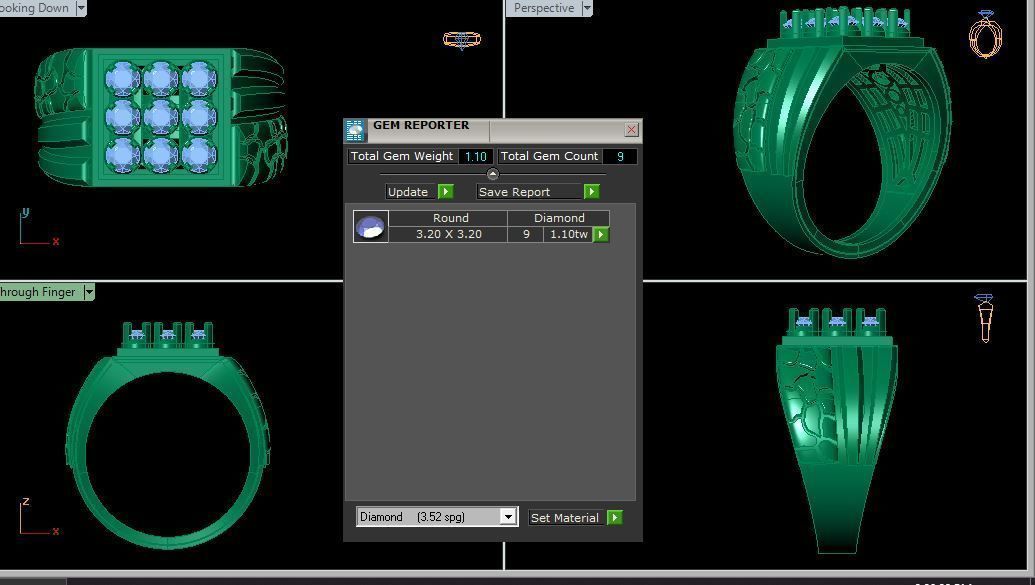
Task: Click the Update button
Action: (411, 191)
